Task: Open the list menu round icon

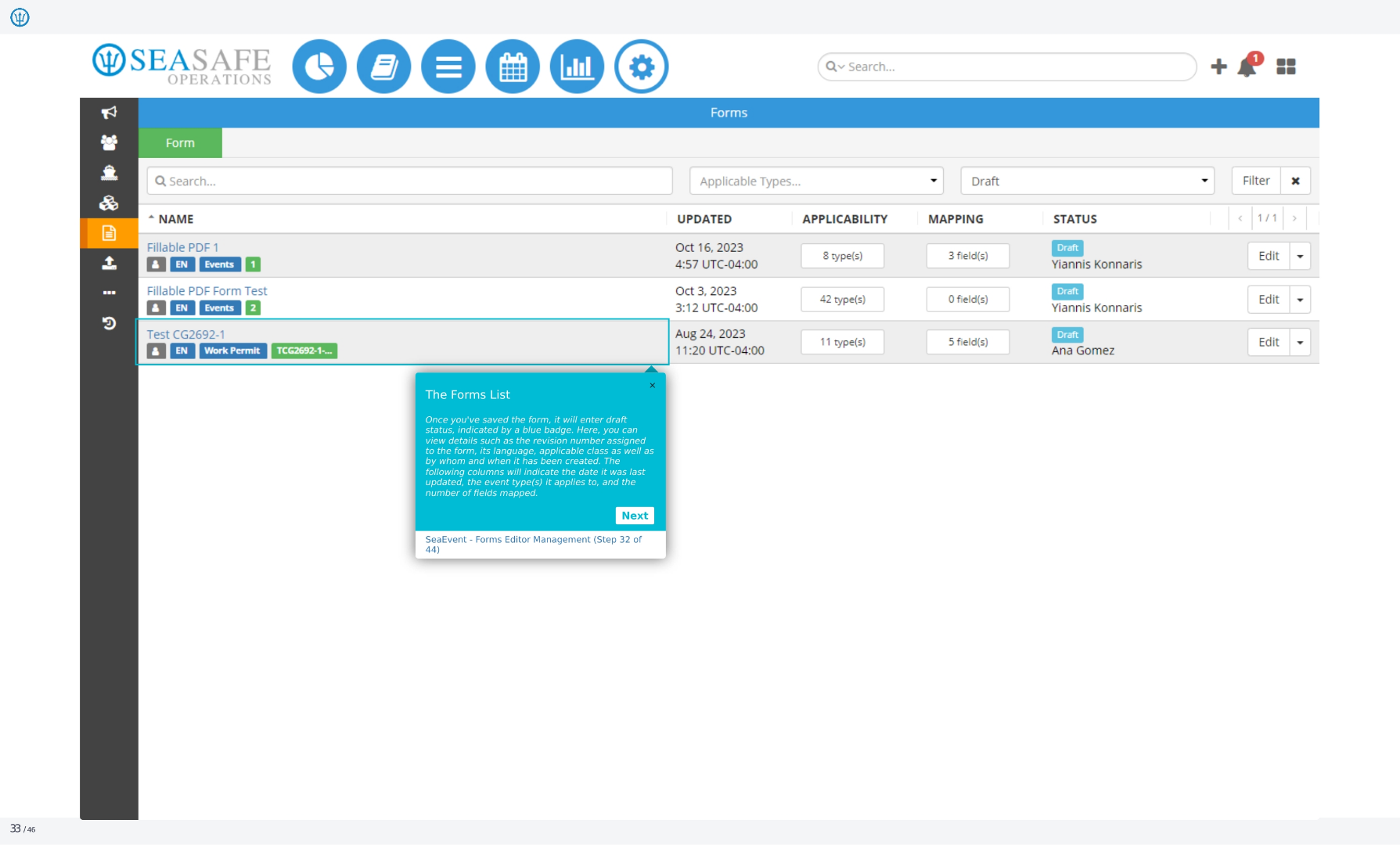Action: (448, 67)
